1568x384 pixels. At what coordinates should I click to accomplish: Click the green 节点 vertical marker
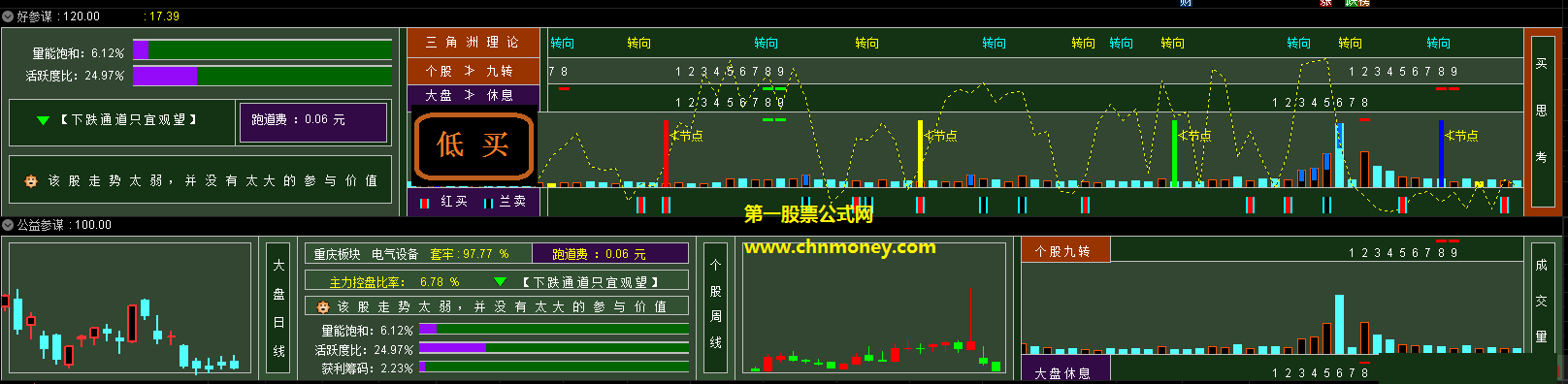click(x=1174, y=152)
